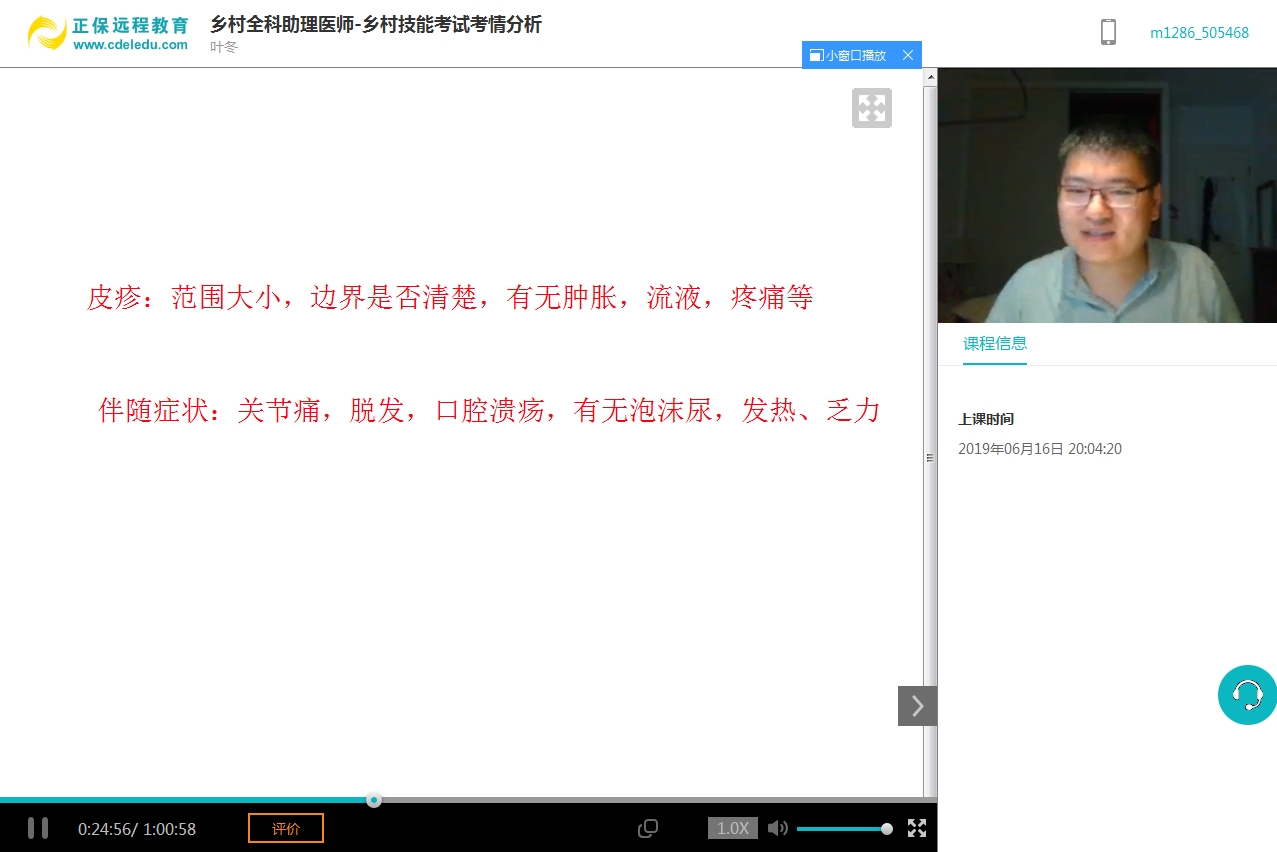Click the overlapping-windows icon in player bar
The height and width of the screenshot is (852, 1277).
click(648, 828)
